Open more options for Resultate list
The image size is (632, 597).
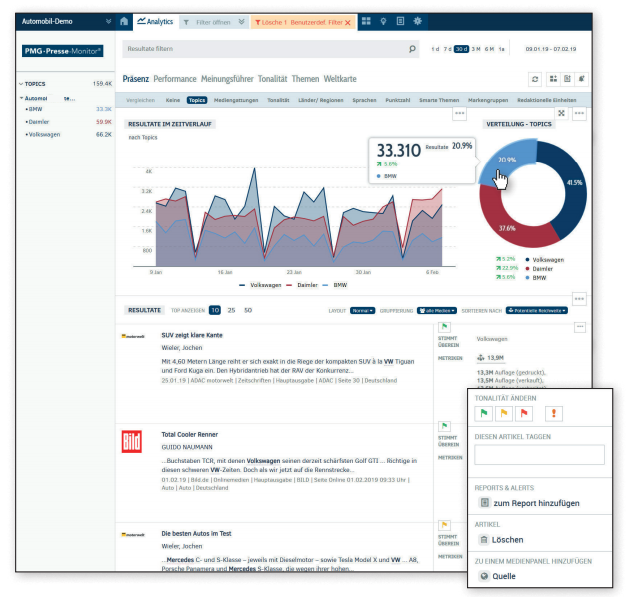click(x=579, y=299)
